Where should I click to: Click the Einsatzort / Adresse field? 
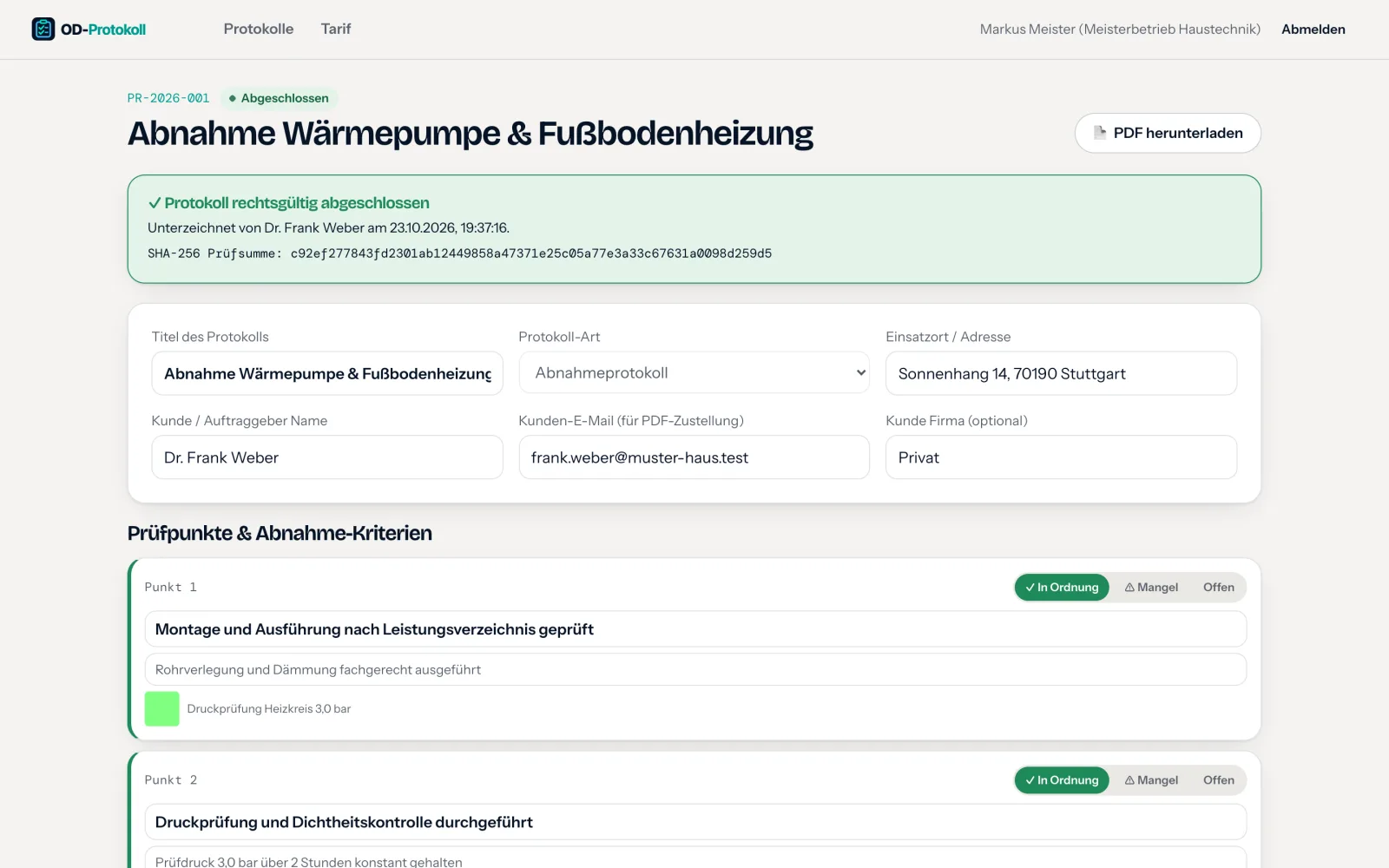click(x=1061, y=373)
